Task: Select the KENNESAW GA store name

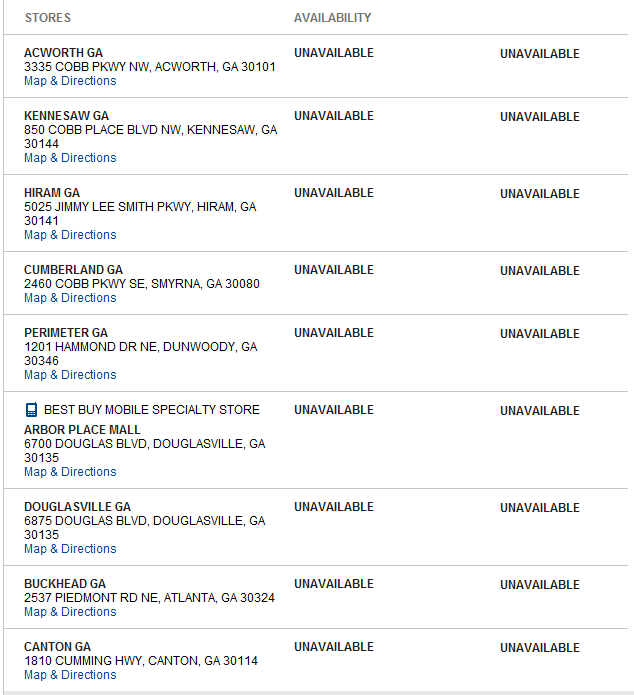Action: tap(67, 116)
